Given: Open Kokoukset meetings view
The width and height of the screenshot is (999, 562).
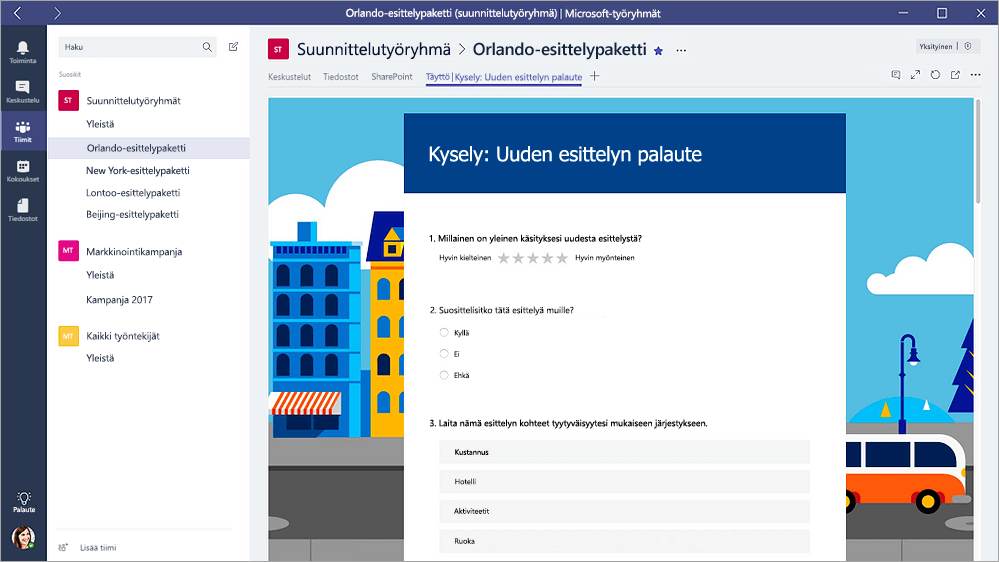Looking at the screenshot, I should pyautogui.click(x=23, y=171).
